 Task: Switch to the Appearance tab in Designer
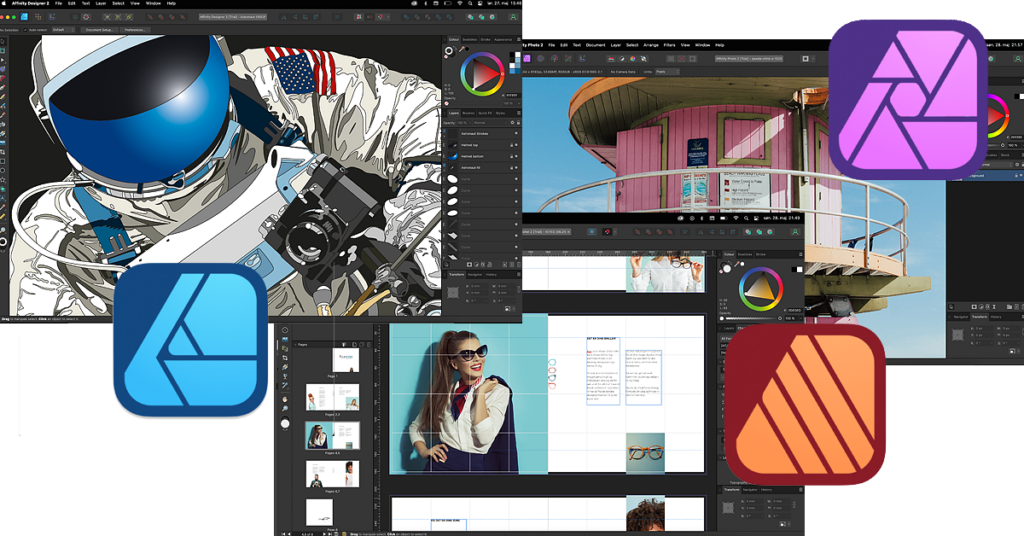(503, 40)
